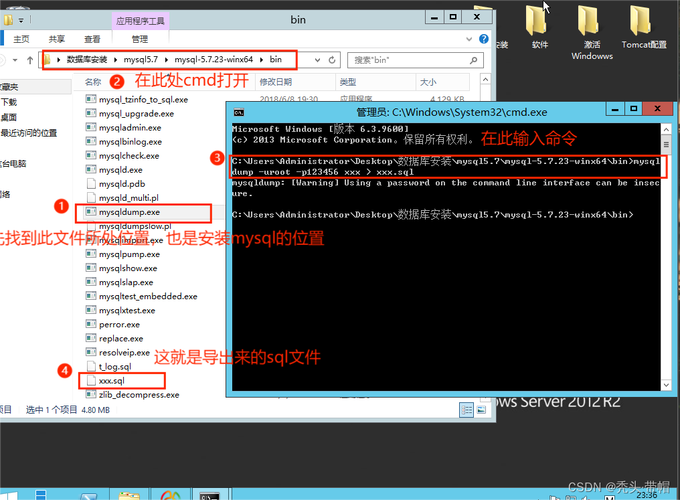The image size is (680, 500).
Task: Click cmd window scroll-up arrow
Action: coord(666,129)
